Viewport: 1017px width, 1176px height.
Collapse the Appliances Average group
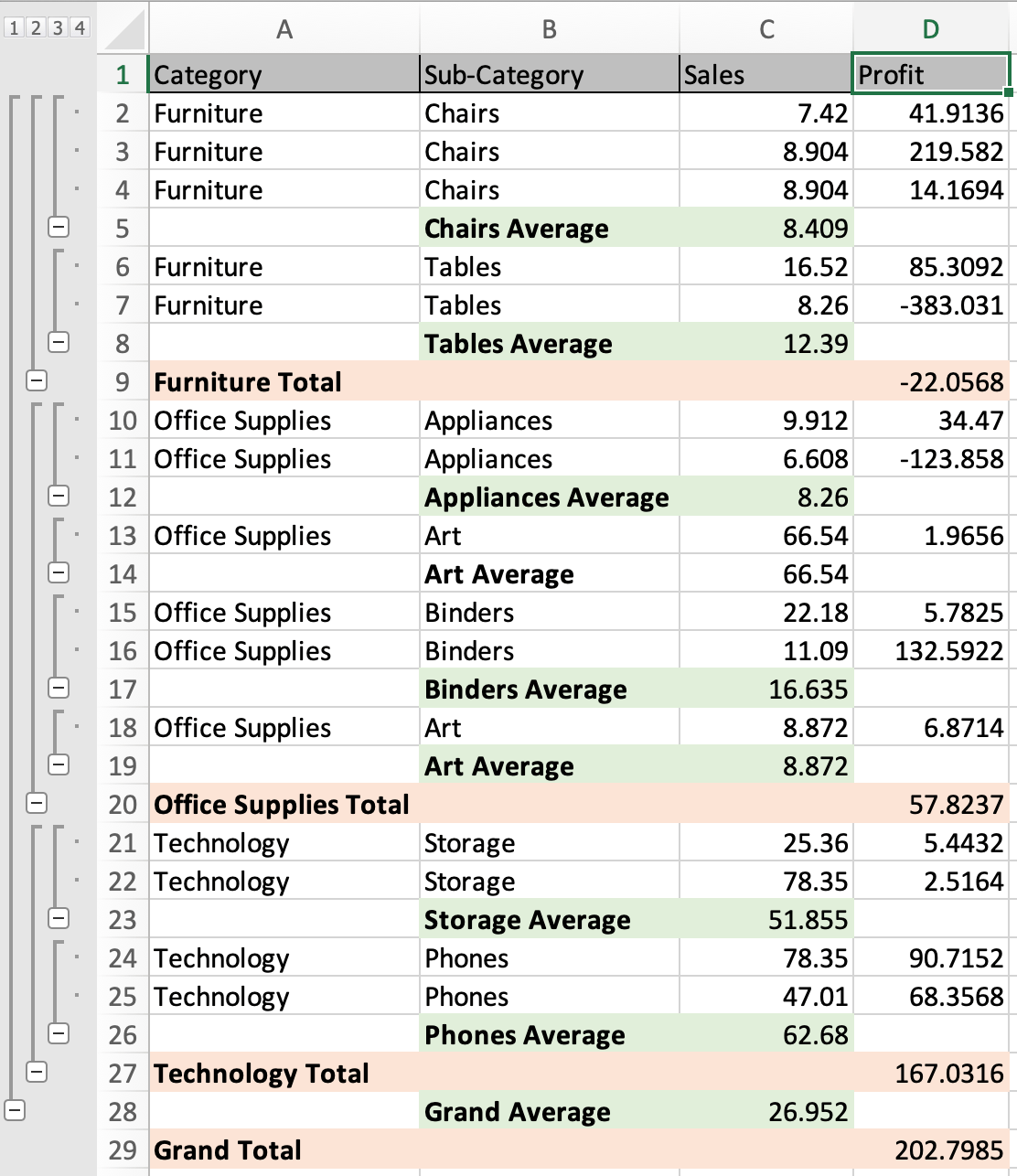coord(59,497)
